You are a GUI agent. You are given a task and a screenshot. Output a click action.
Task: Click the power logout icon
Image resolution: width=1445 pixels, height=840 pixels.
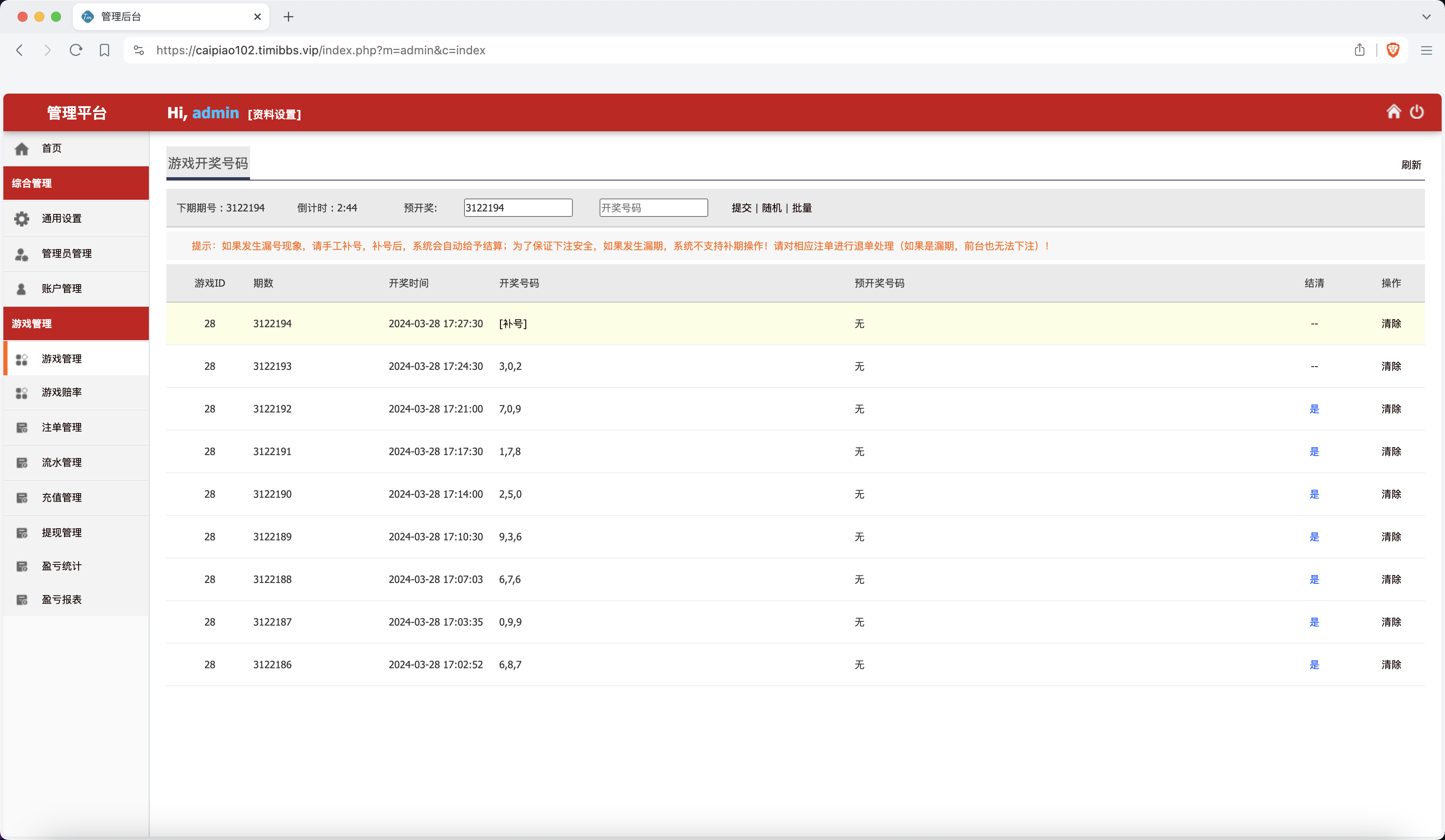click(x=1416, y=112)
